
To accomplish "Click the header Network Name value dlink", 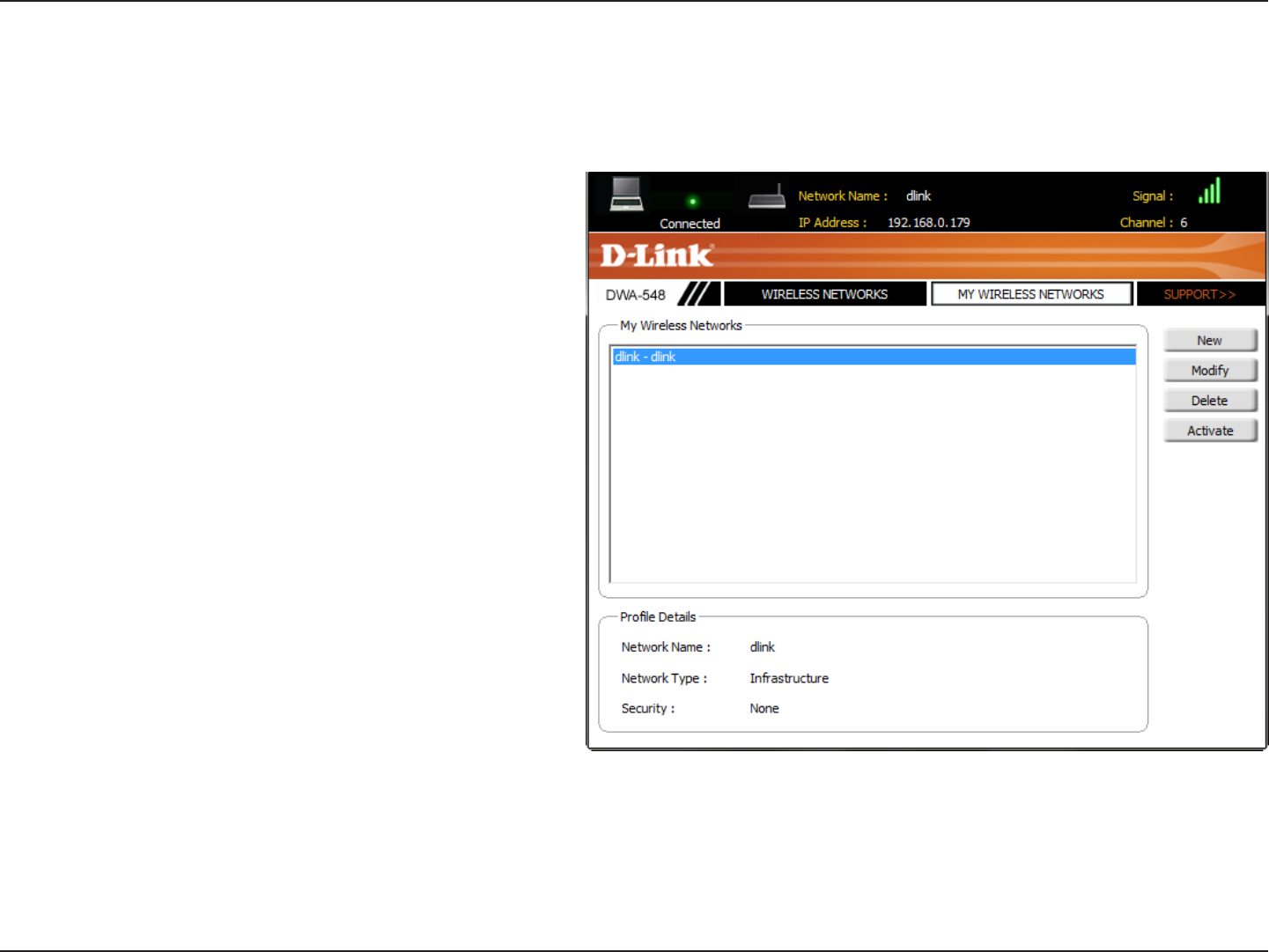I will click(x=919, y=196).
